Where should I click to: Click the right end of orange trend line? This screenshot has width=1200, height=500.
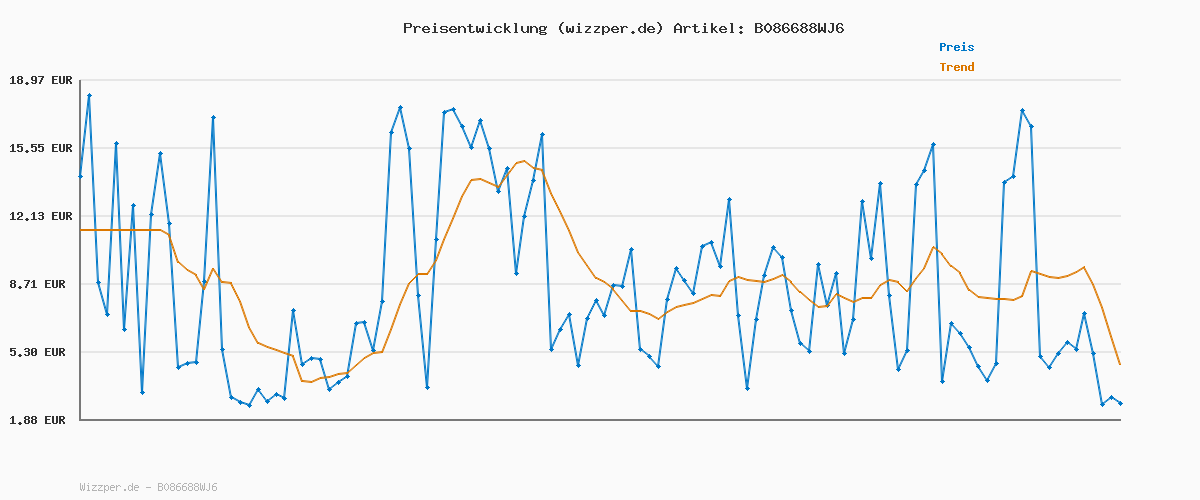coord(1120,364)
